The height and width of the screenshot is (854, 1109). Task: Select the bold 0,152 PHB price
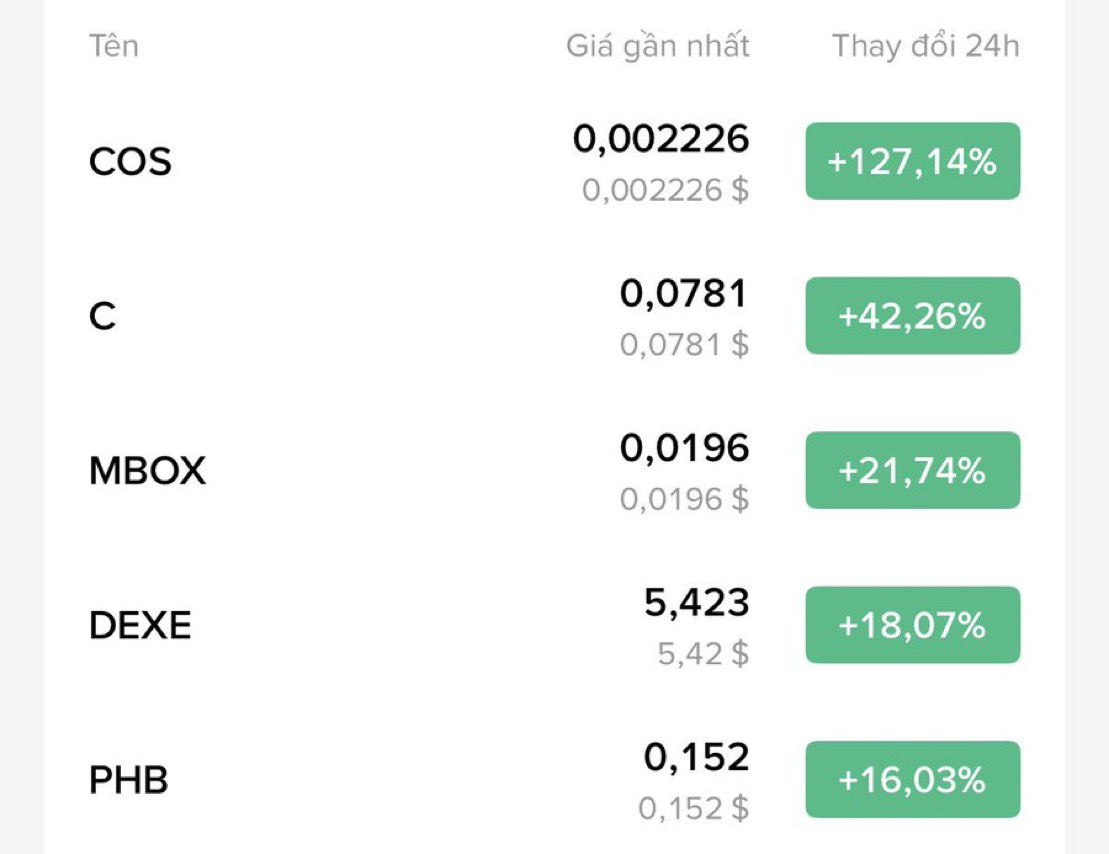click(x=696, y=758)
